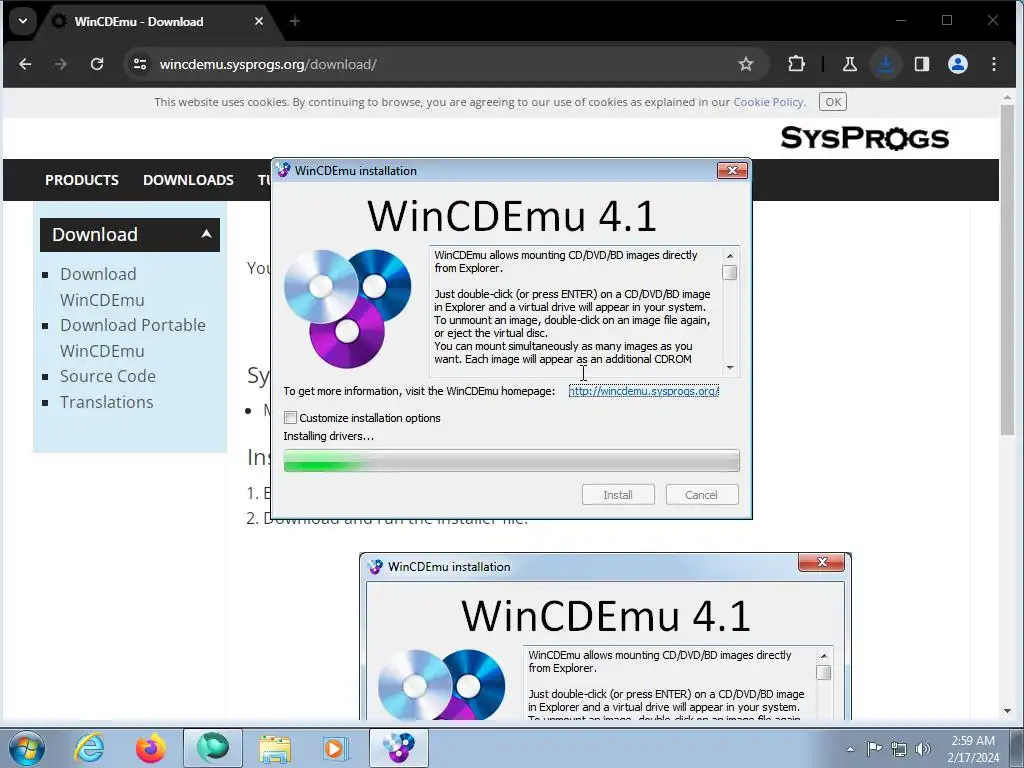Click the WinCDEmu discs logo in installer
1024x768 pixels.
point(347,308)
